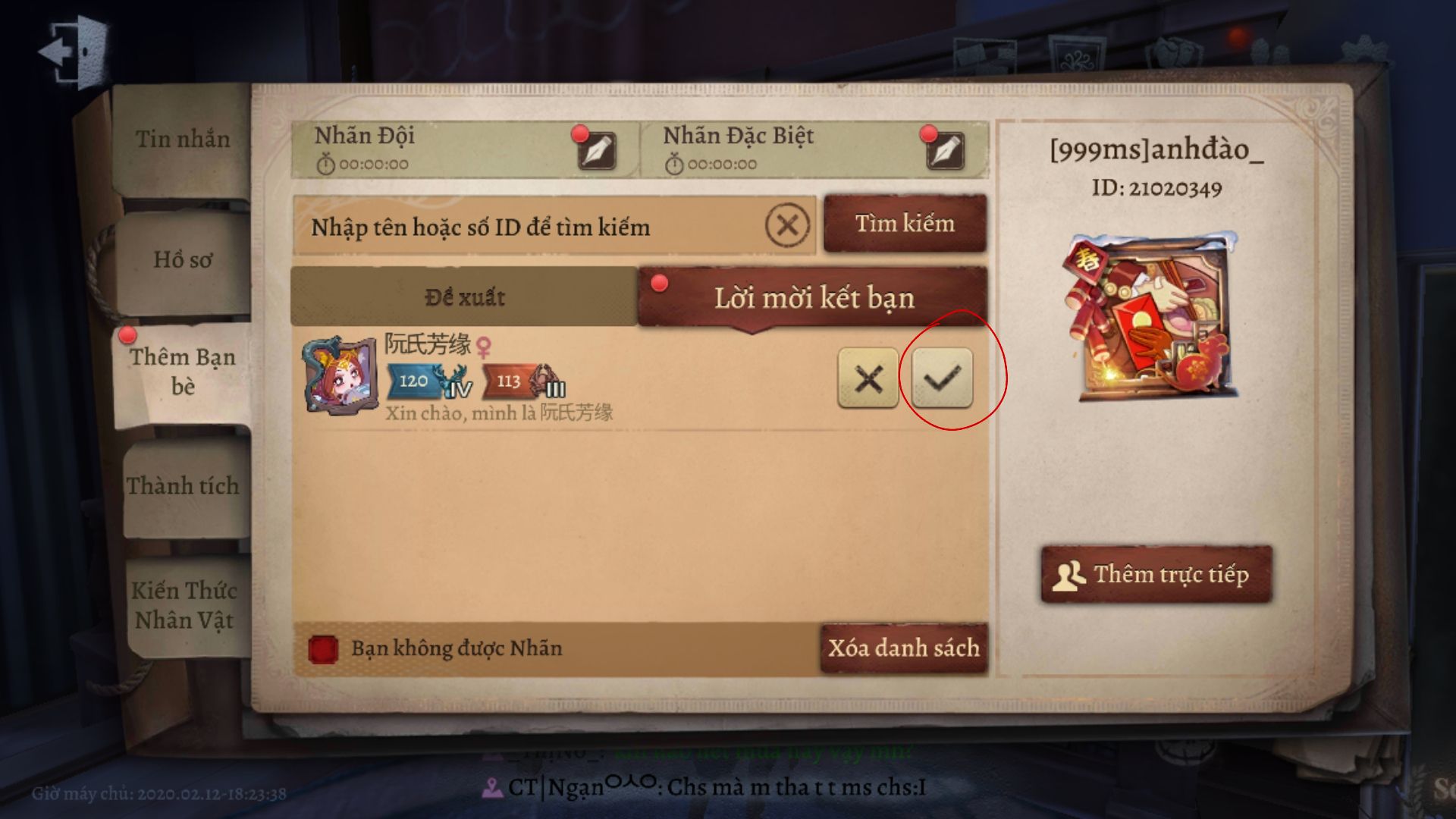Decline friend request with X button

click(868, 378)
